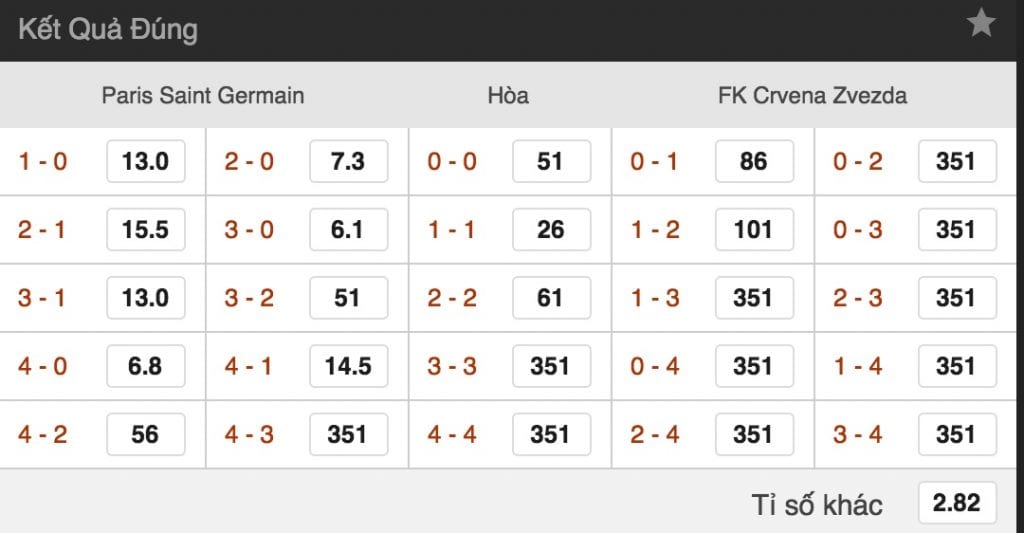Collapse the Kết Quả Đúng header
The image size is (1024, 533).
[x=108, y=29]
